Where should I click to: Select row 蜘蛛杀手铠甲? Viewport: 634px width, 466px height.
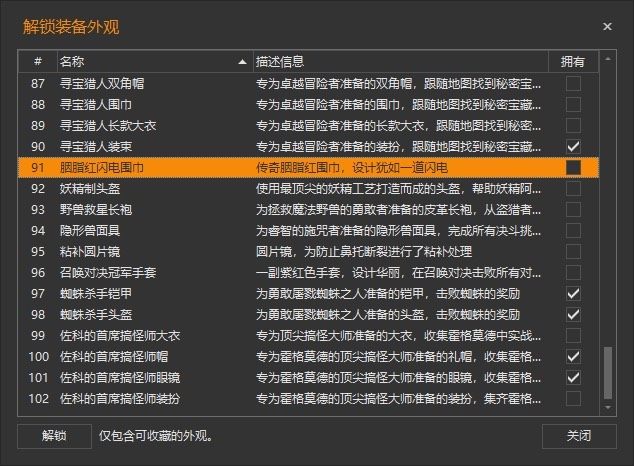(x=309, y=294)
